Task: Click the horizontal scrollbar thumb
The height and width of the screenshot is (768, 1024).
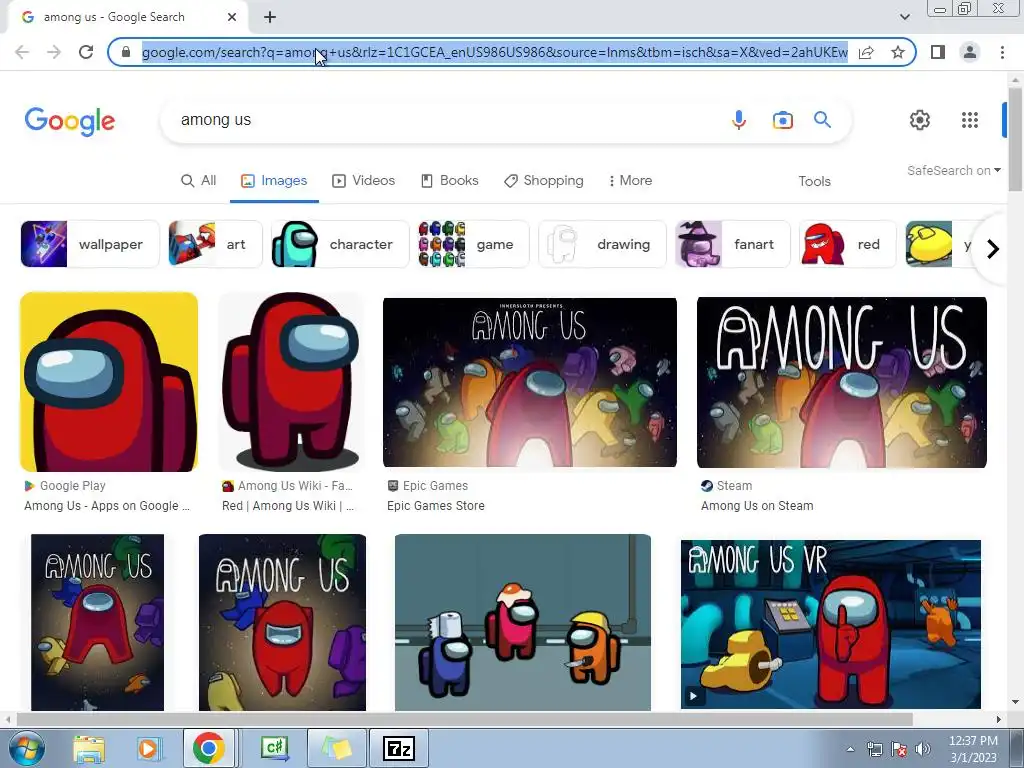Action: click(x=464, y=719)
